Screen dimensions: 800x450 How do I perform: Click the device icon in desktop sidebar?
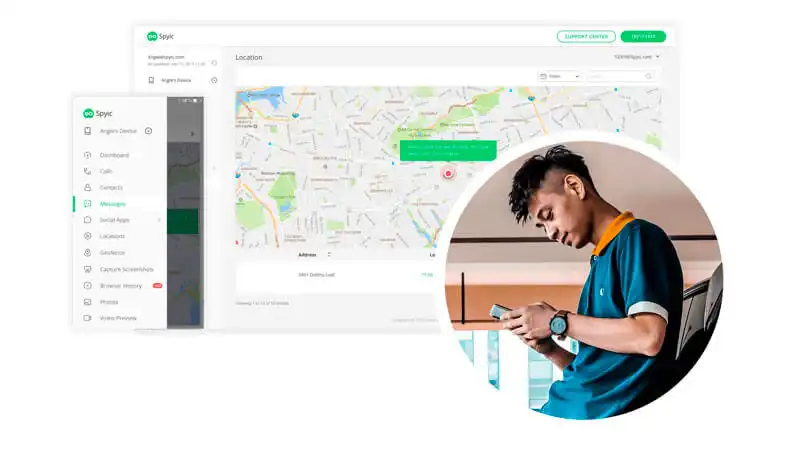151,80
